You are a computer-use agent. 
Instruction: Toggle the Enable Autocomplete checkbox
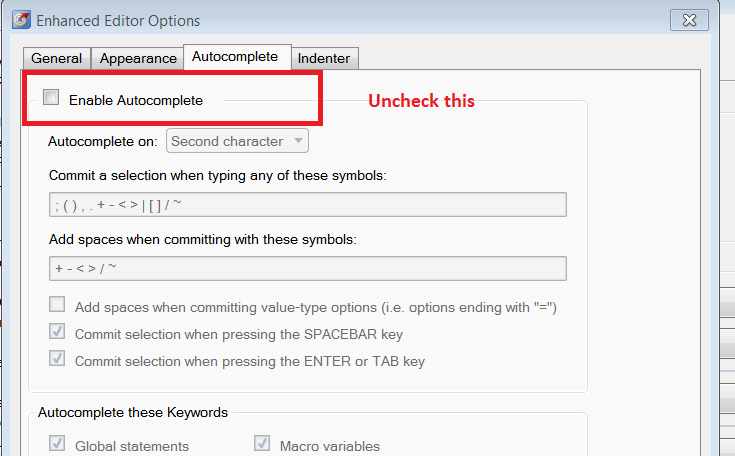point(51,98)
